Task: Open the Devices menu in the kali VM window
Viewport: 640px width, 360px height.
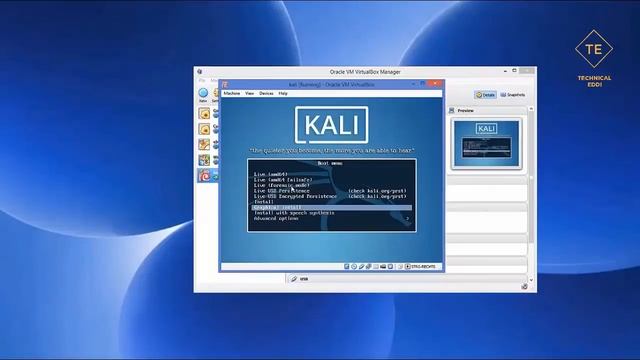Action: point(266,93)
